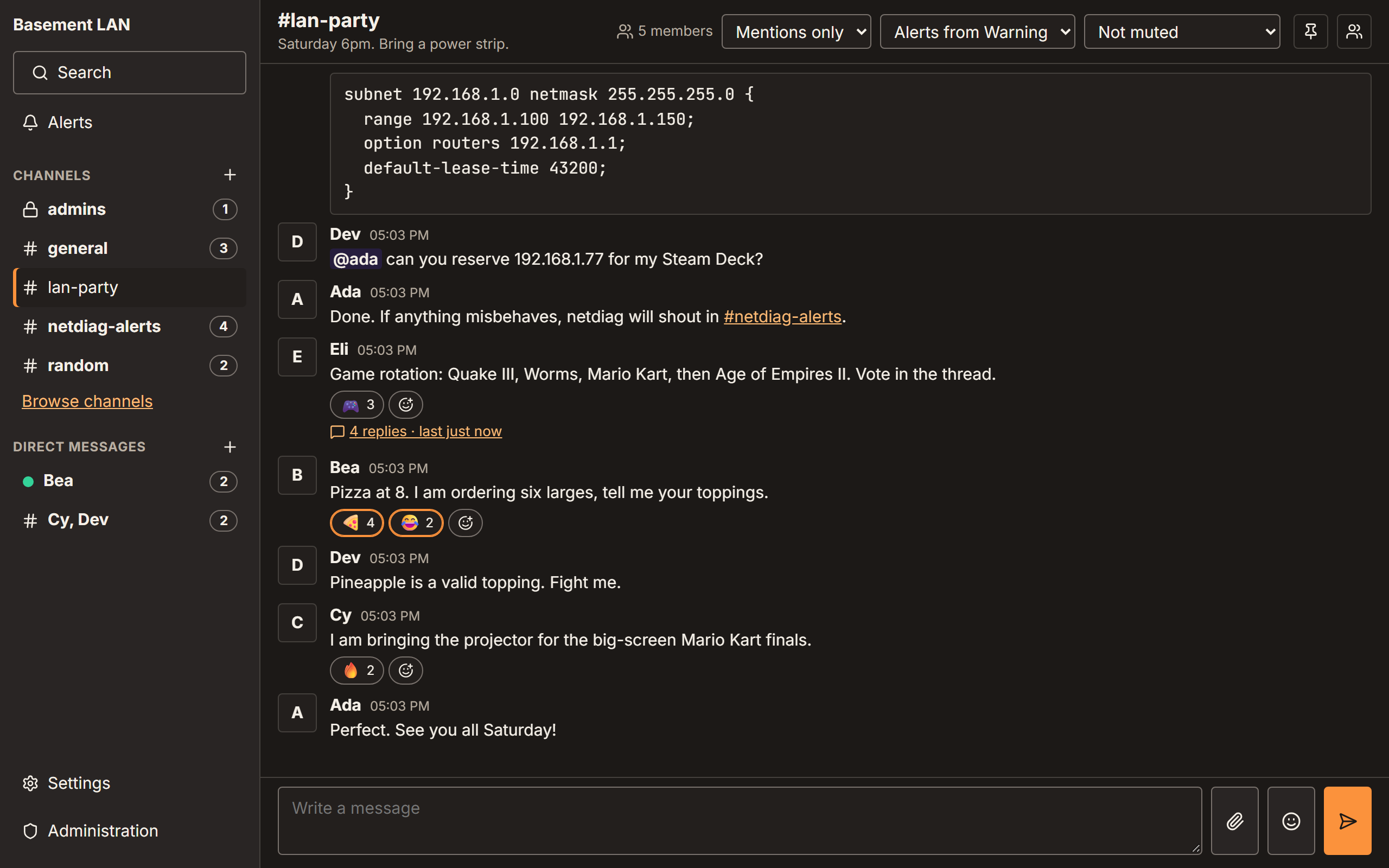Click the @ada mention in Dev's message
Screen dimensions: 1389x868
point(356,259)
